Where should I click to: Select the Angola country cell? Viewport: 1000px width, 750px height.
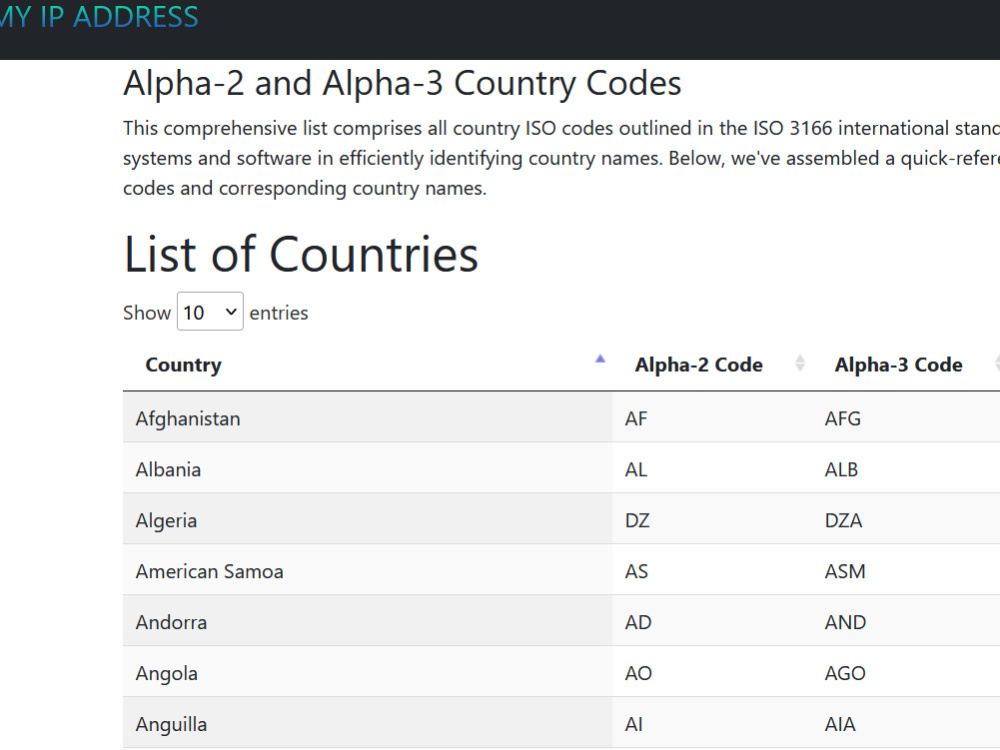pyautogui.click(x=367, y=673)
